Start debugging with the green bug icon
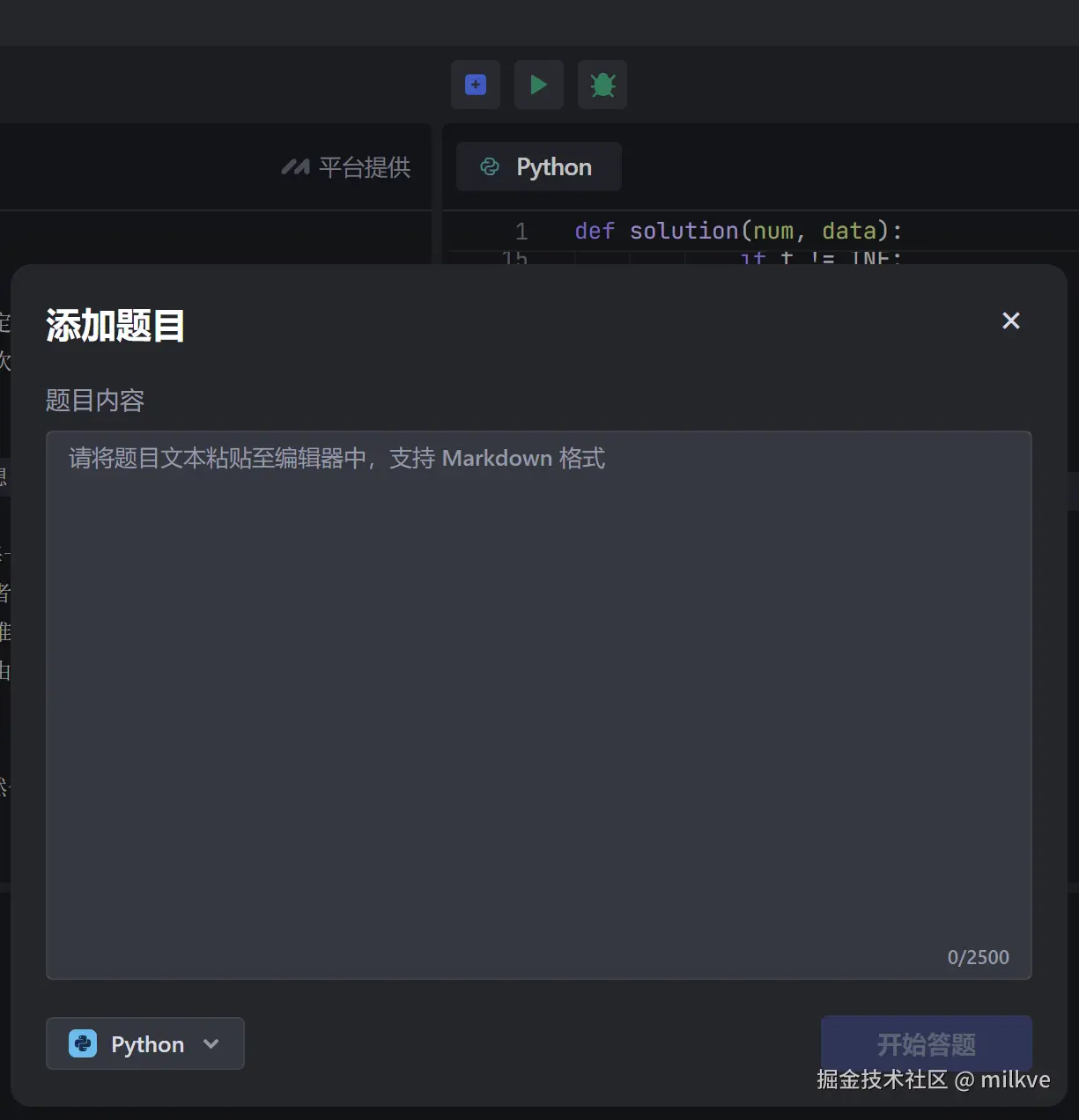Image resolution: width=1079 pixels, height=1120 pixels. [x=602, y=85]
